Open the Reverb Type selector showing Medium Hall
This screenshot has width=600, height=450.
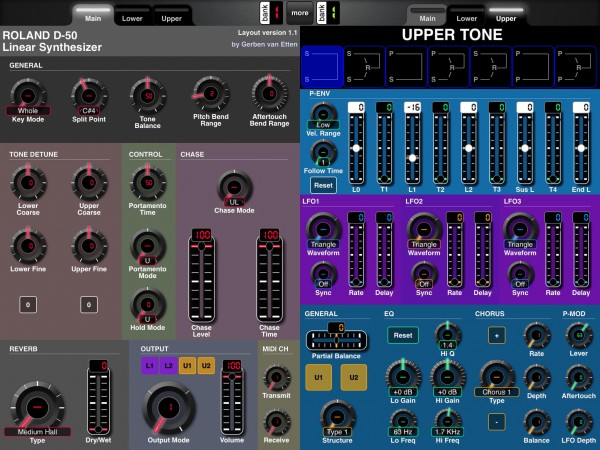[x=38, y=432]
